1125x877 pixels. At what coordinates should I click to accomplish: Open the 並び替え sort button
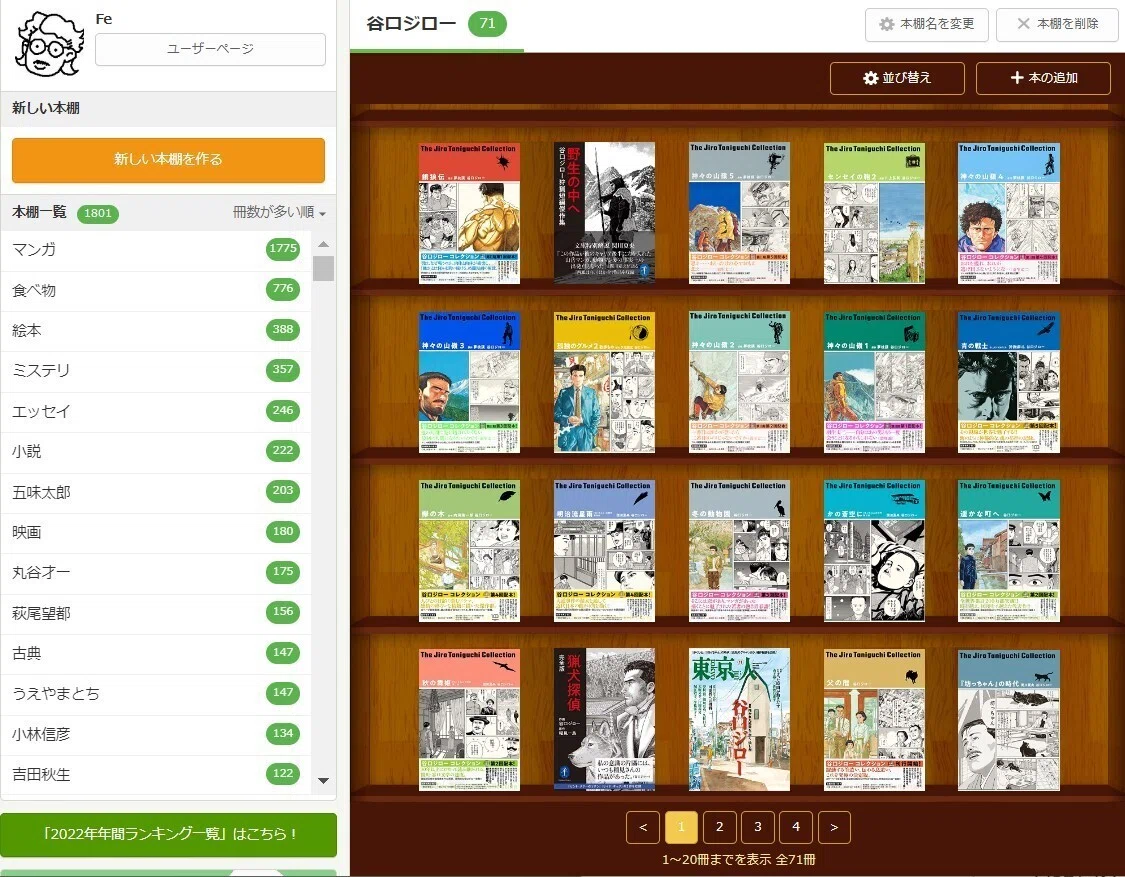897,78
